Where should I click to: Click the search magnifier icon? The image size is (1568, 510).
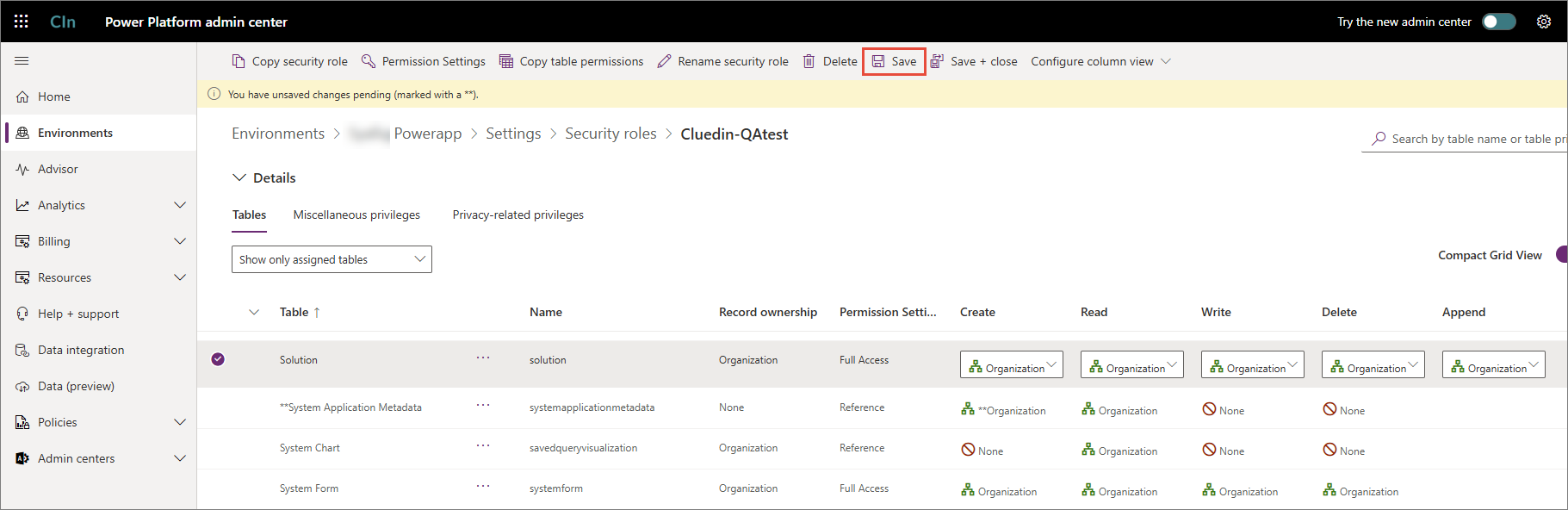coord(1379,138)
